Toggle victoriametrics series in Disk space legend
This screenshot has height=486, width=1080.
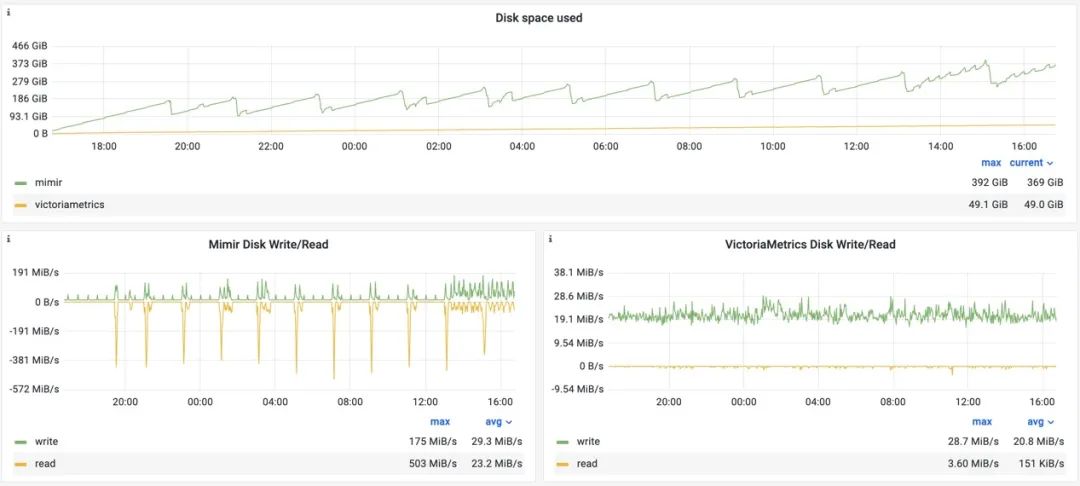tap(70, 204)
